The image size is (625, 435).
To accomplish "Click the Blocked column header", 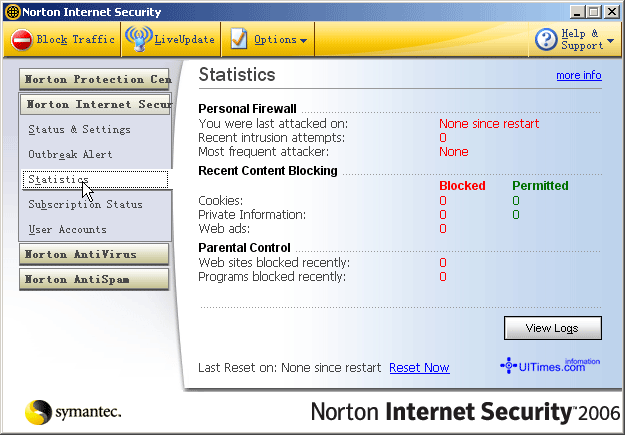I will (462, 186).
